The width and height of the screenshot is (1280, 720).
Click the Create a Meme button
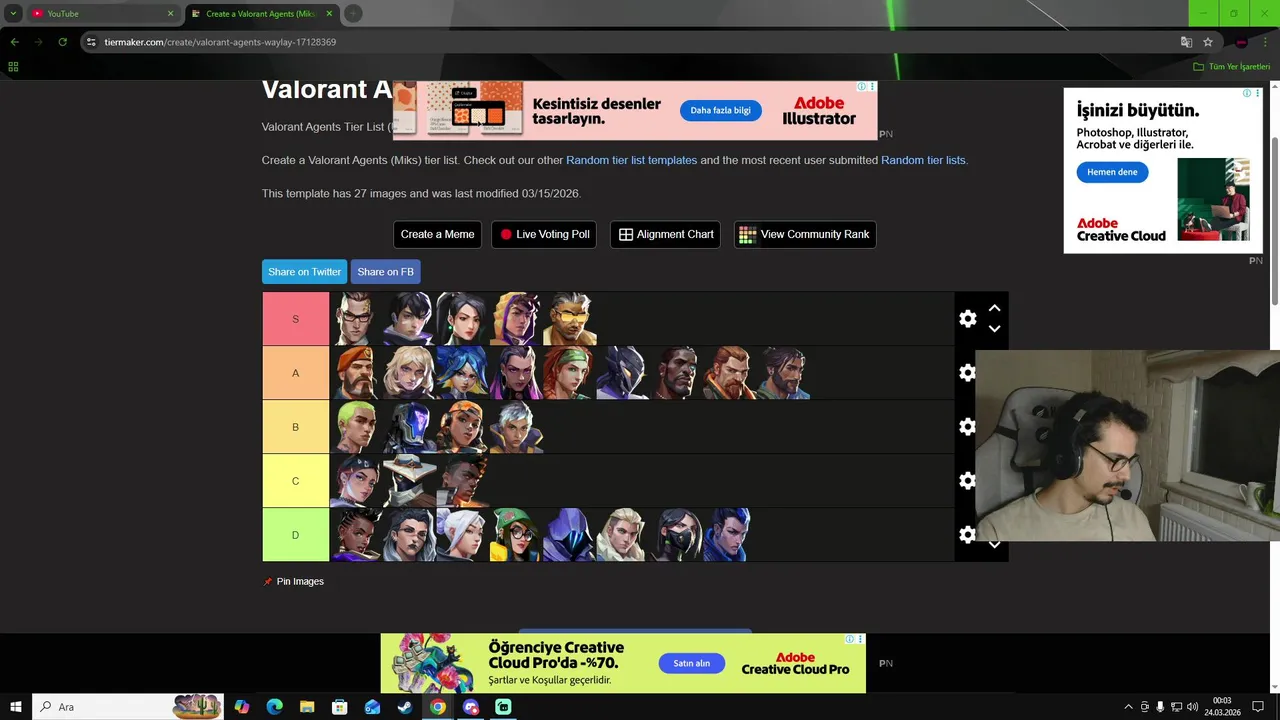pyautogui.click(x=437, y=234)
